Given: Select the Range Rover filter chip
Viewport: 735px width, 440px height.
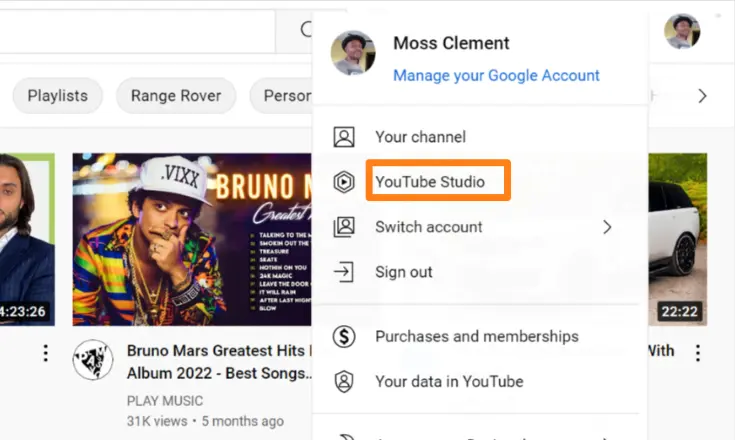Looking at the screenshot, I should click(176, 96).
